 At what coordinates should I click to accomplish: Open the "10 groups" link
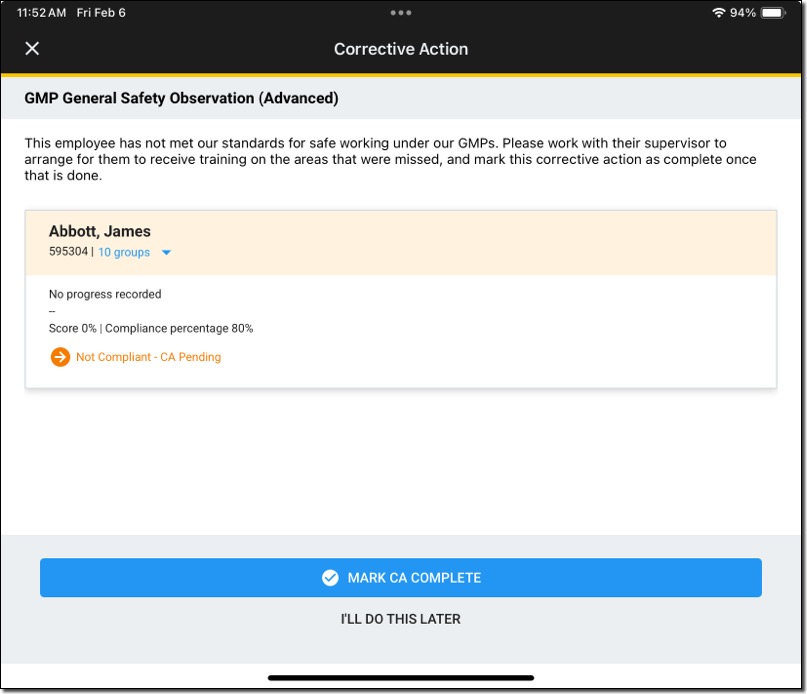click(124, 253)
